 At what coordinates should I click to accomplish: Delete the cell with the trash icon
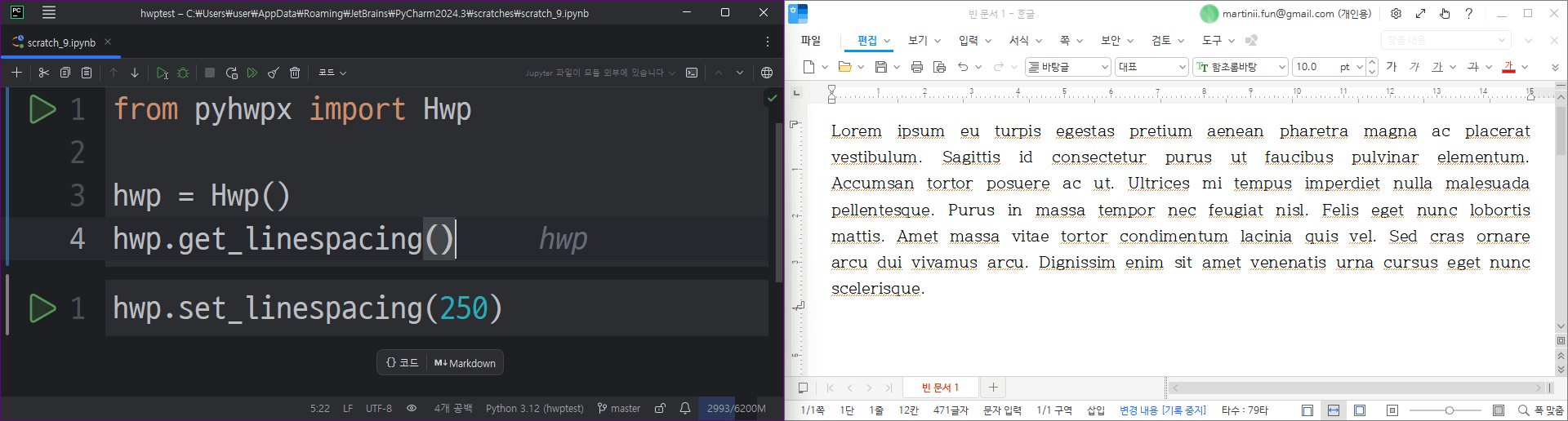click(295, 73)
